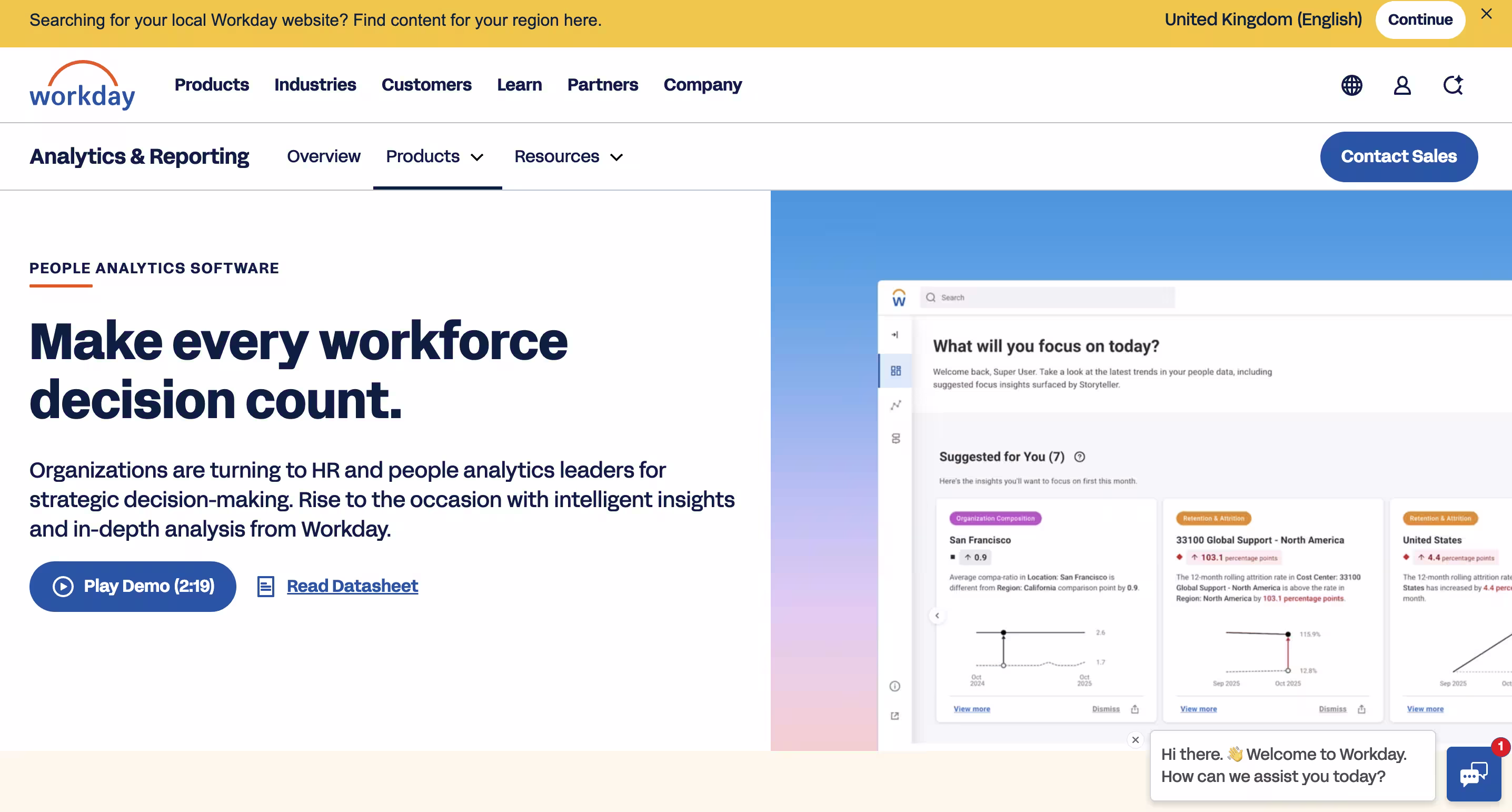Click the Workday W icon in demo app

click(x=899, y=298)
